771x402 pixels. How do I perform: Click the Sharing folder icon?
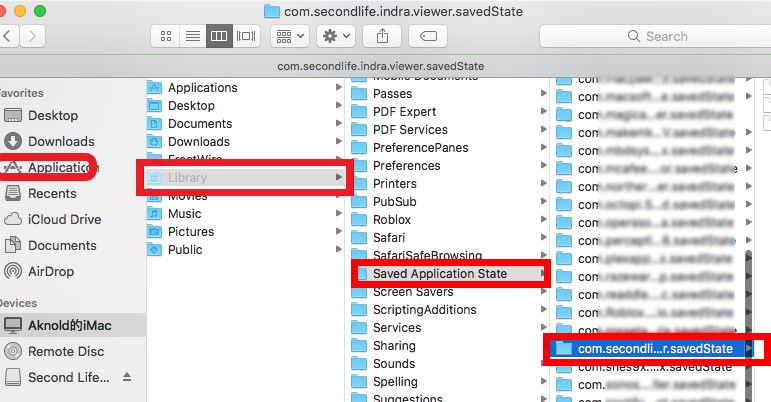click(359, 346)
